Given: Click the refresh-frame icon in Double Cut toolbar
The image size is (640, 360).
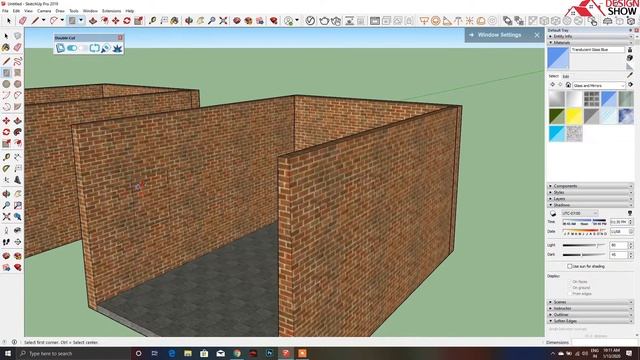Looking at the screenshot, I should click(x=94, y=48).
